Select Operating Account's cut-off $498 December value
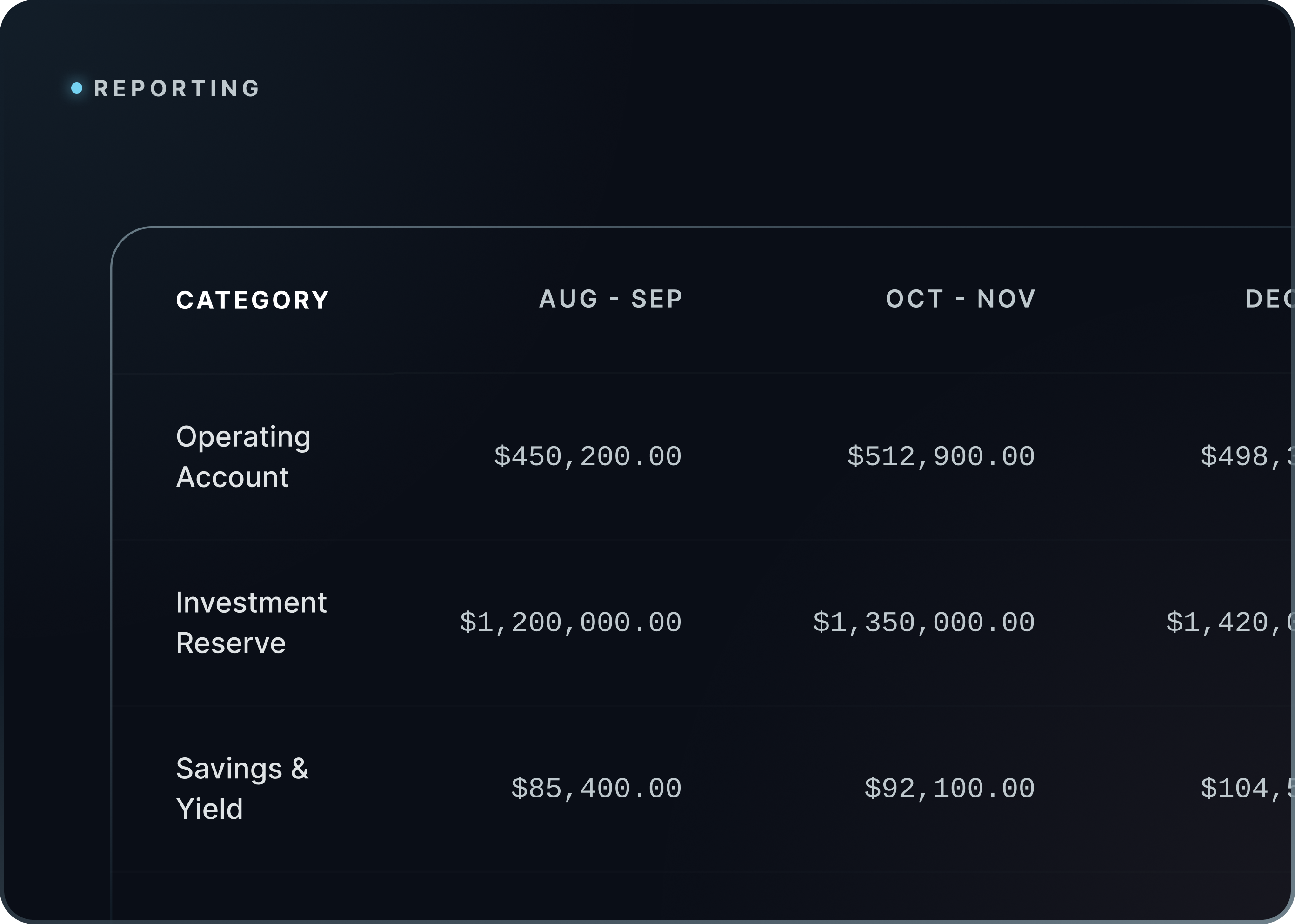This screenshot has height=924, width=1295. [x=1247, y=456]
